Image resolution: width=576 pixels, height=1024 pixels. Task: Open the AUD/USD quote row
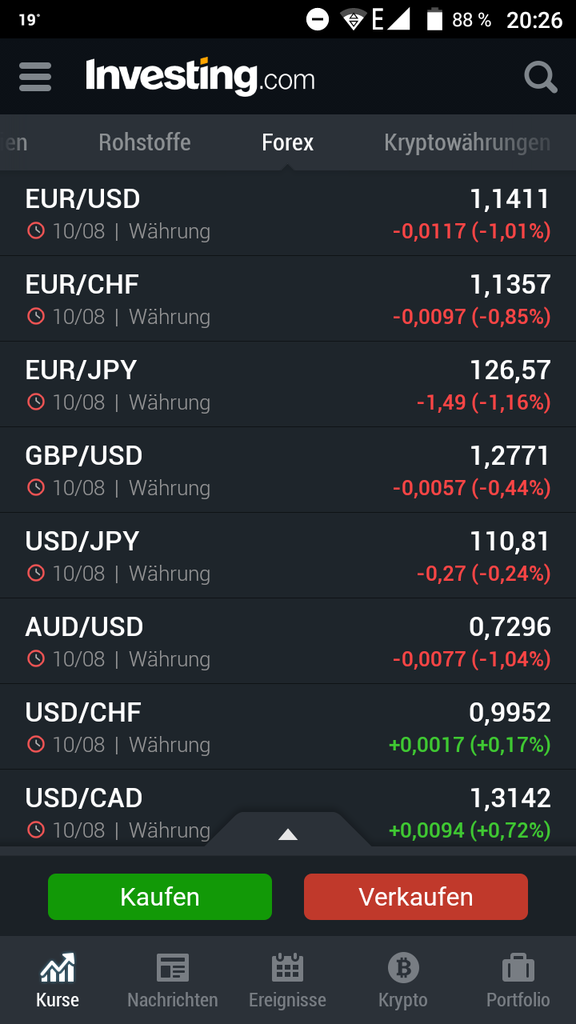(x=288, y=641)
